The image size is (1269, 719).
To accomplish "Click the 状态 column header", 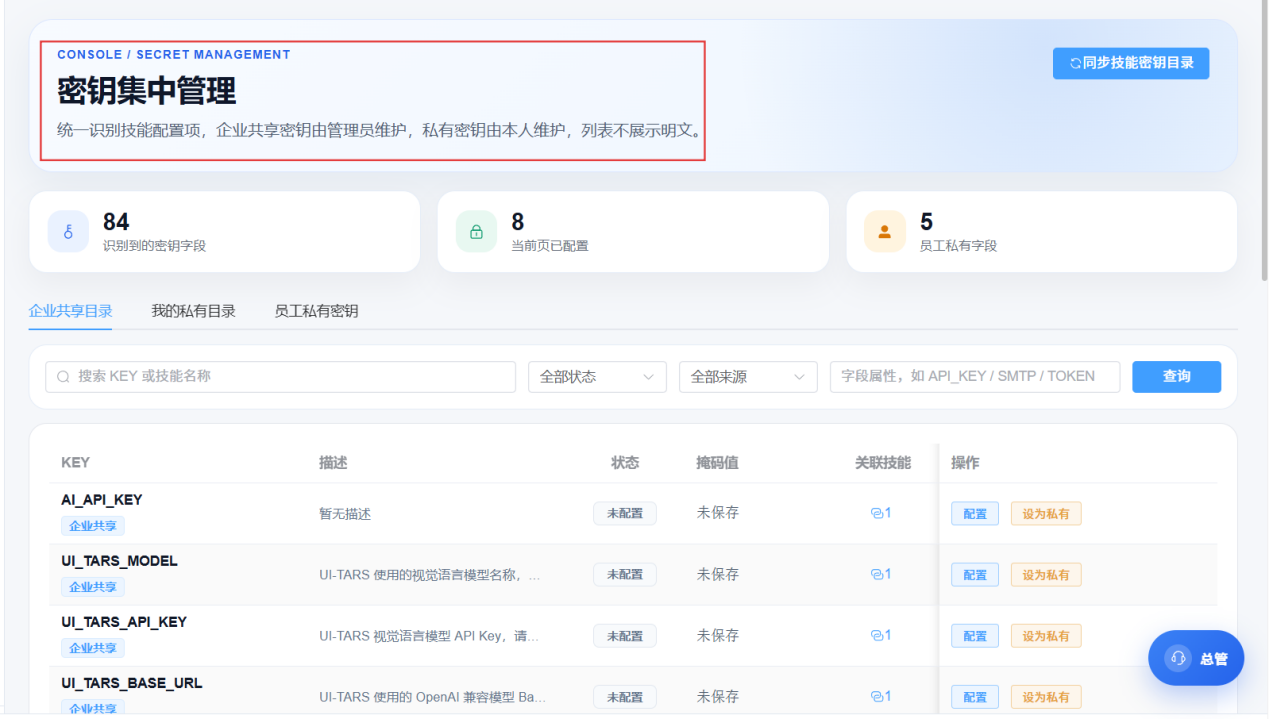I will pyautogui.click(x=625, y=463).
